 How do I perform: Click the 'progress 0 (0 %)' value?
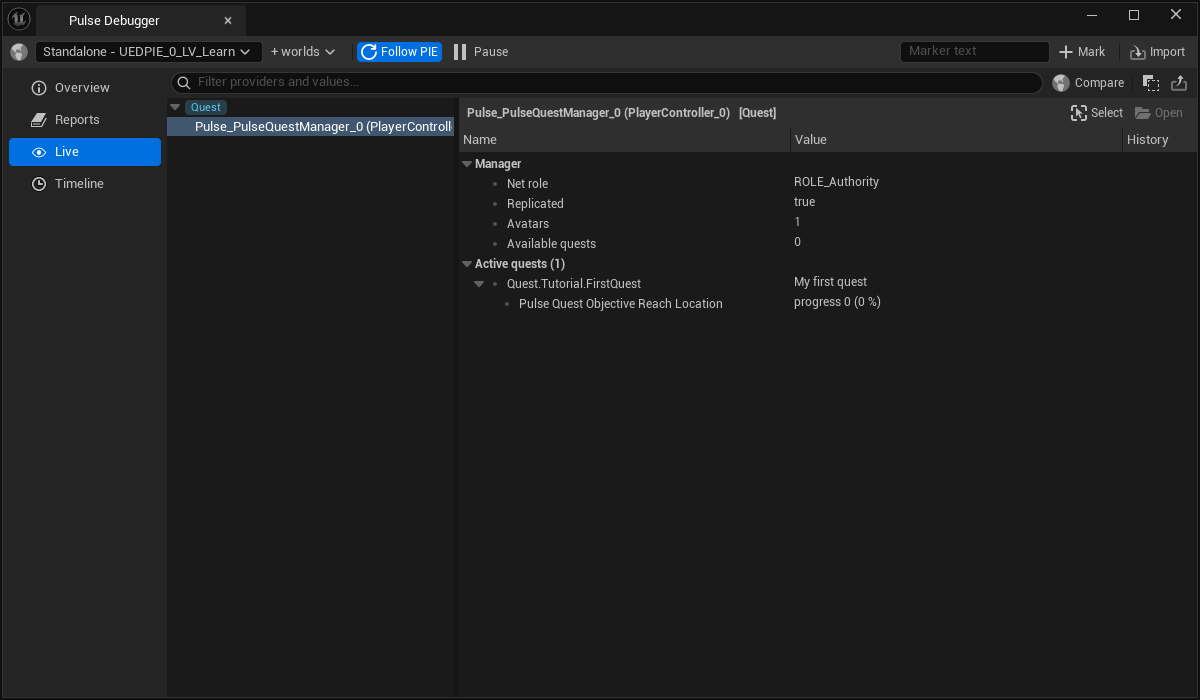click(837, 302)
